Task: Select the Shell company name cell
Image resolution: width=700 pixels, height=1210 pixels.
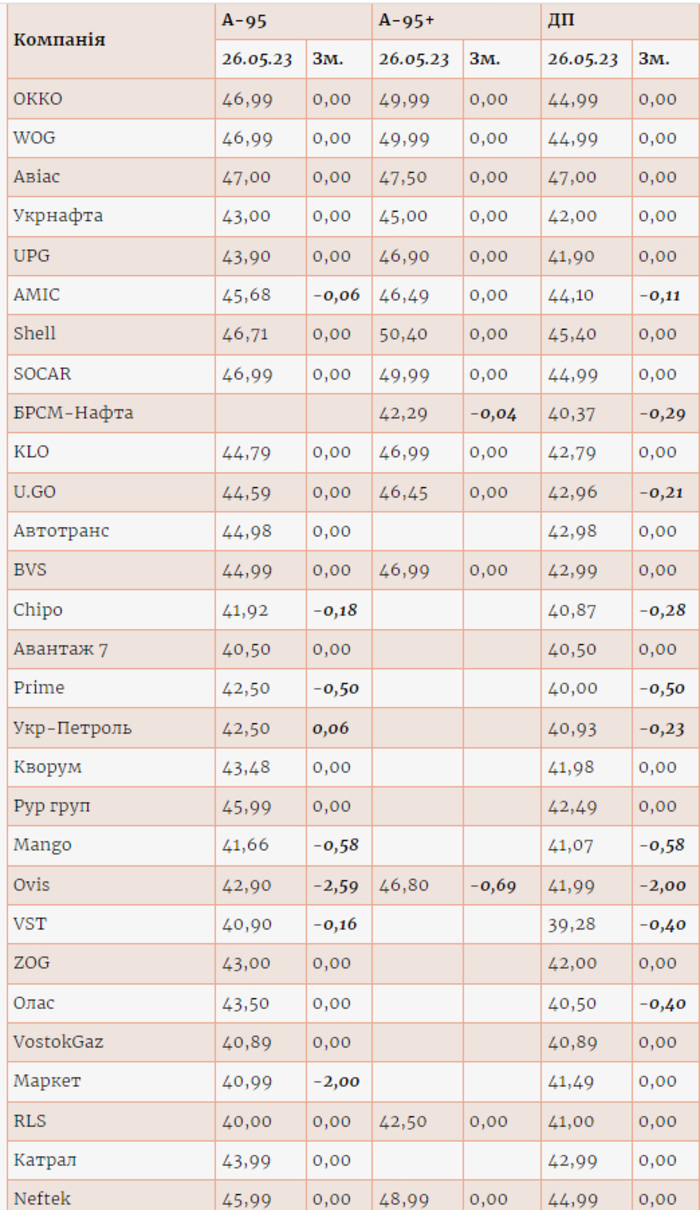Action: [35, 334]
